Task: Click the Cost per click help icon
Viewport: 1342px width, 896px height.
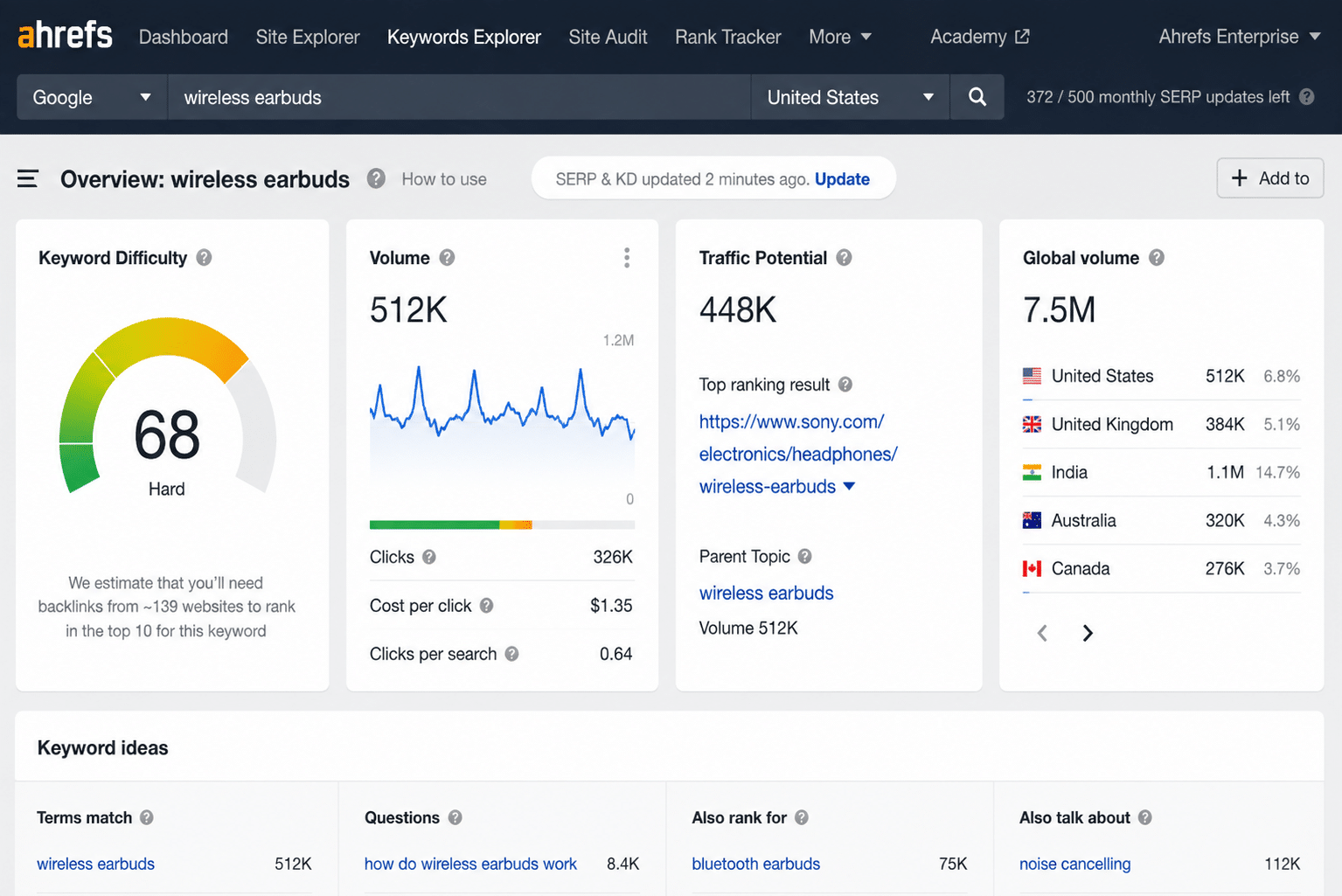Action: pyautogui.click(x=487, y=606)
